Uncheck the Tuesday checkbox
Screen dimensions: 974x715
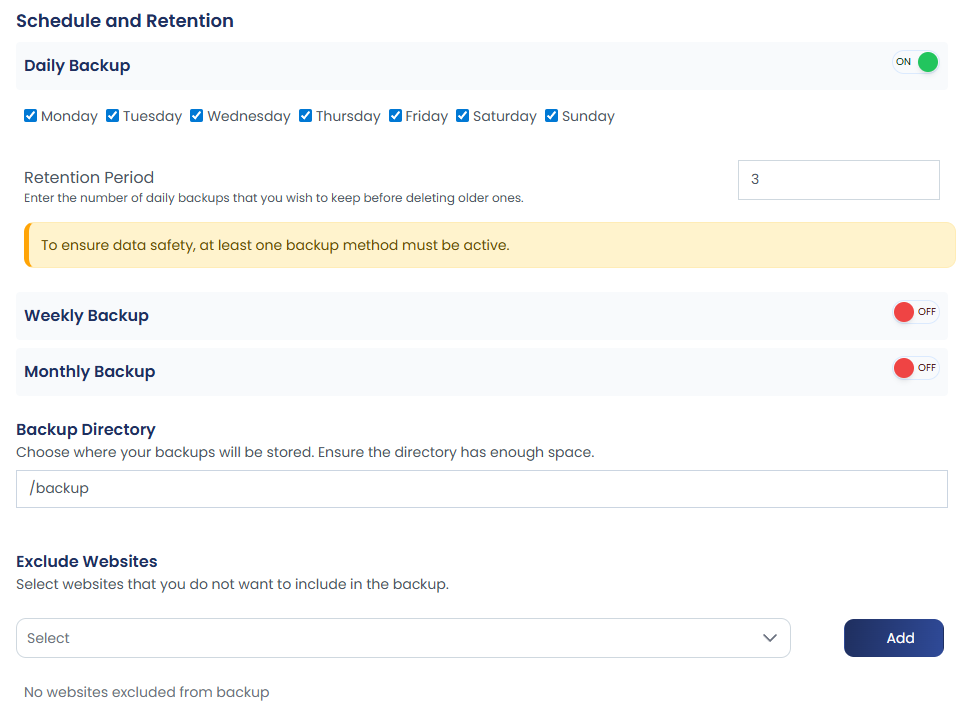tap(112, 116)
